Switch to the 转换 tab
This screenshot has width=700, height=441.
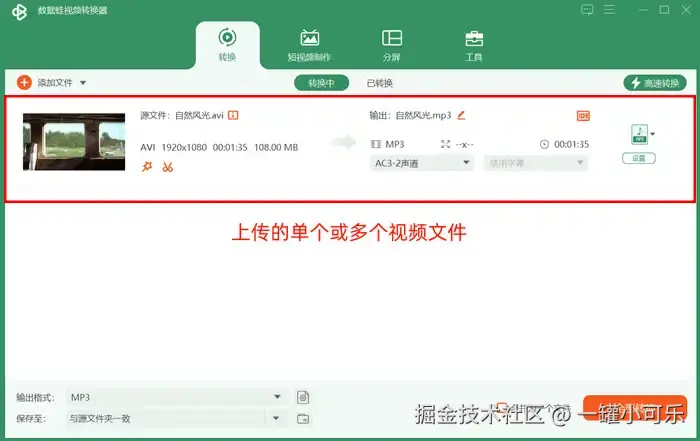pos(227,45)
